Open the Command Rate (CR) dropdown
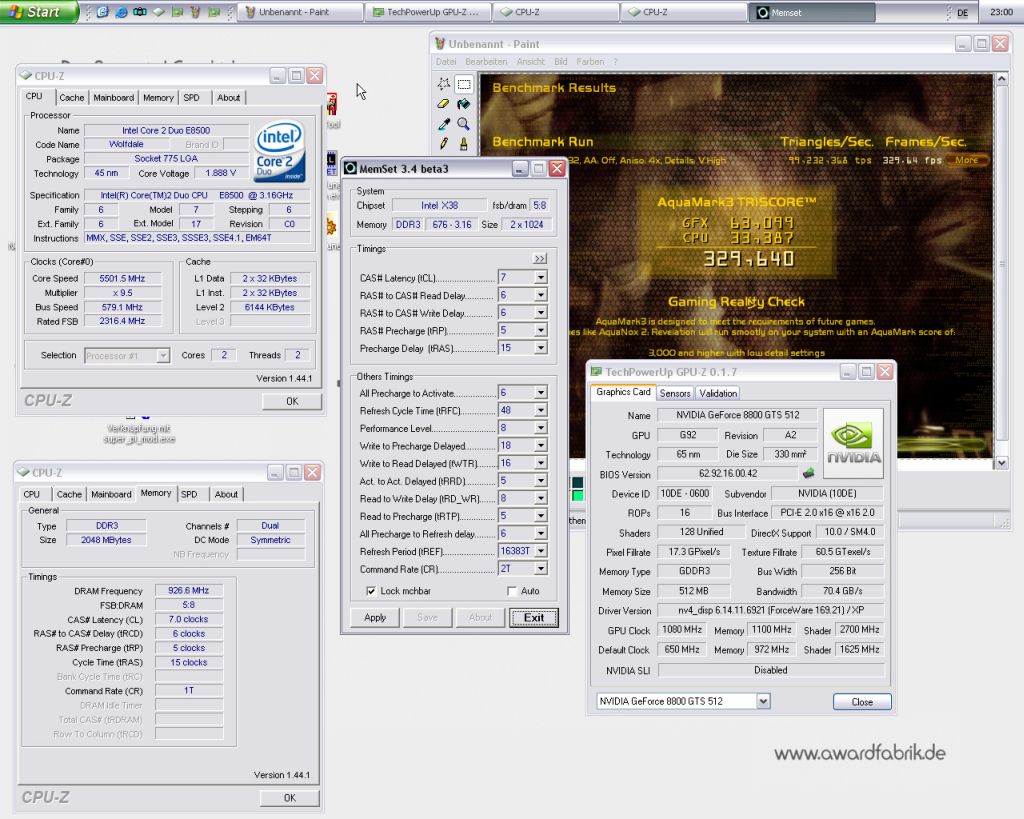Screen dimensions: 1024x819 (541, 569)
